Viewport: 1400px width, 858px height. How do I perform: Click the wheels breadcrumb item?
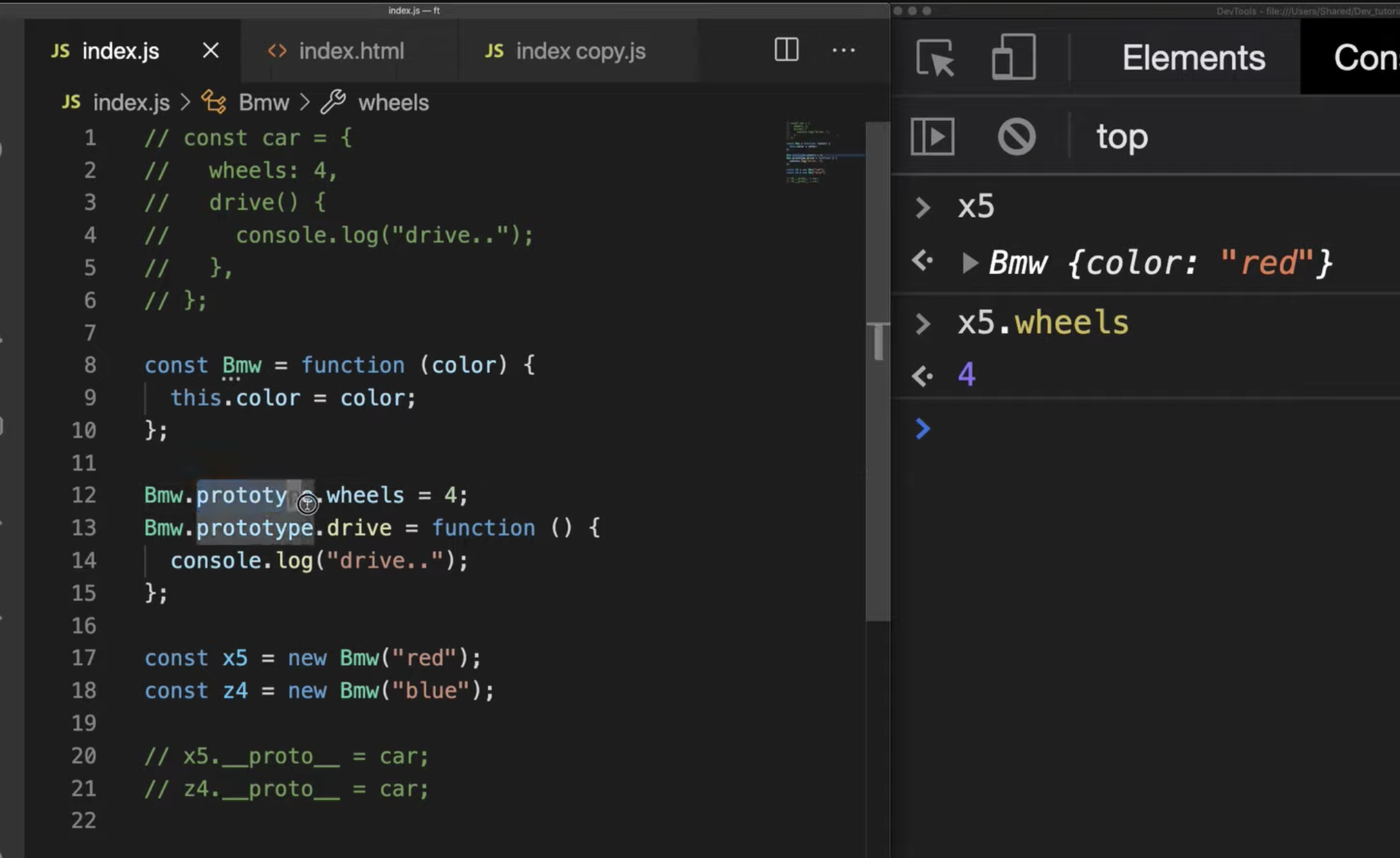393,102
